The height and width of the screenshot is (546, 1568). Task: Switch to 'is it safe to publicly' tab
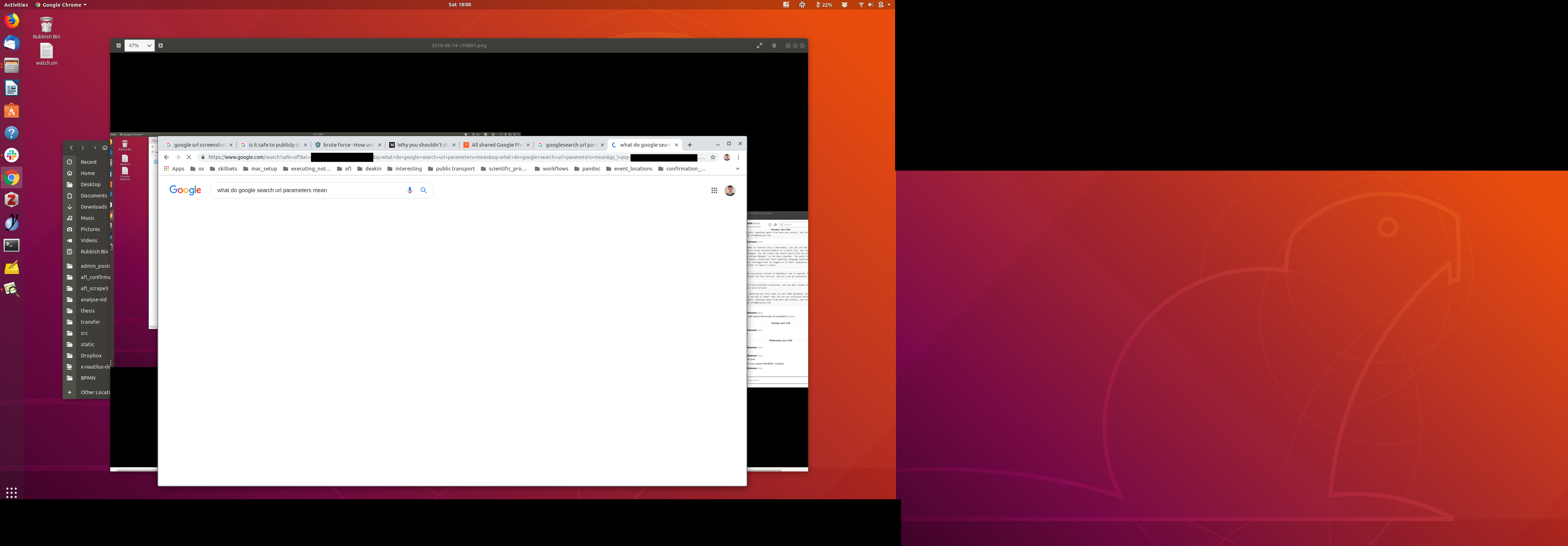273,145
